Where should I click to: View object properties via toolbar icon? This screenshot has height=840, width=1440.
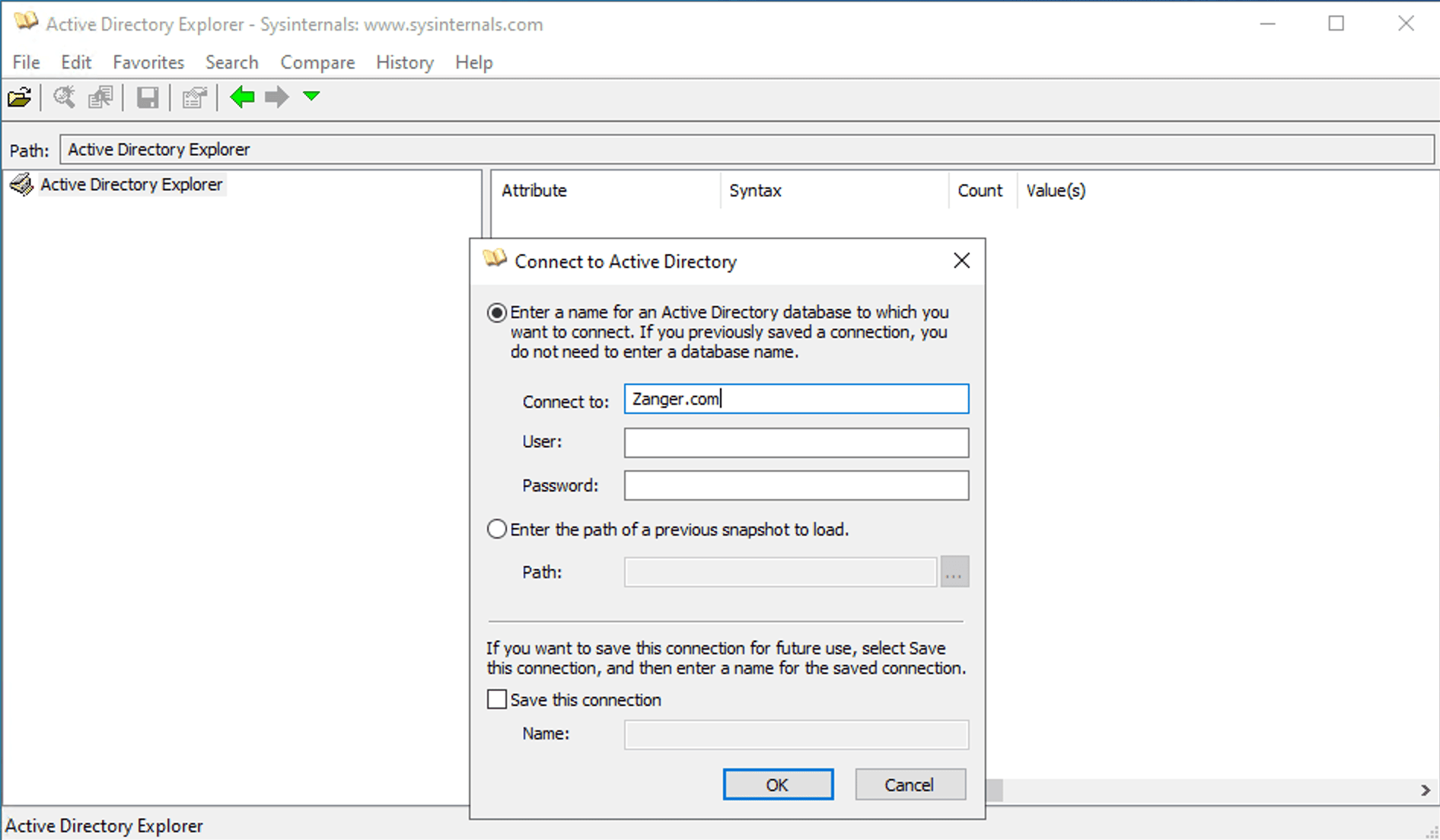(x=194, y=97)
